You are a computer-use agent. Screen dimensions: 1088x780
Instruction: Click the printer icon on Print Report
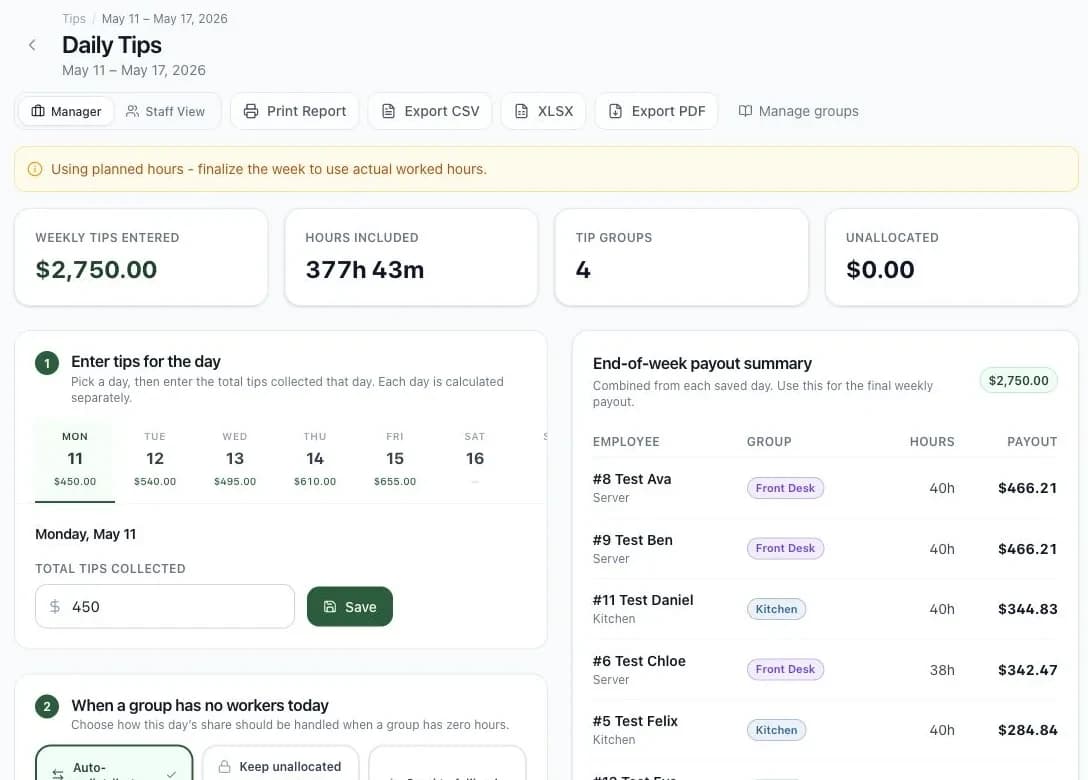click(x=250, y=111)
